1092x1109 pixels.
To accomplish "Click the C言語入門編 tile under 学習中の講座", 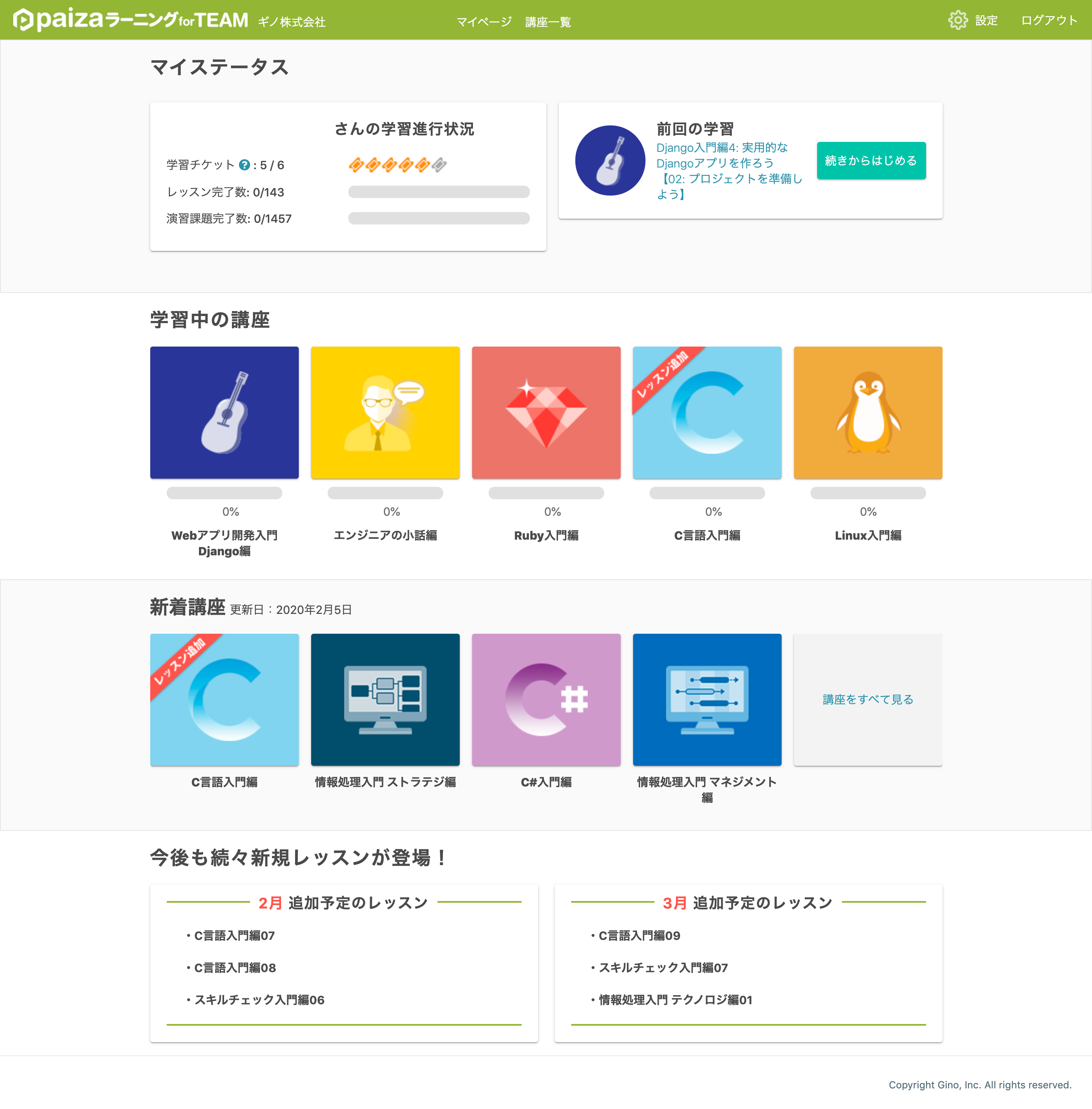I will [x=707, y=412].
